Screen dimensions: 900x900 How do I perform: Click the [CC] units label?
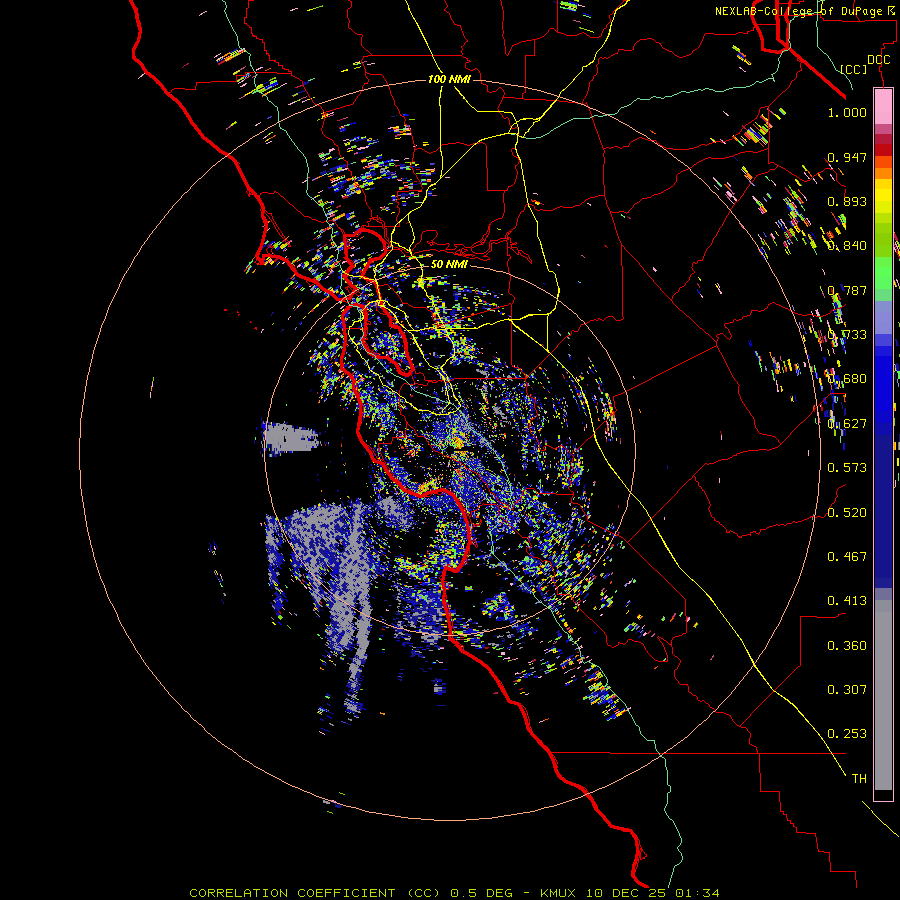pyautogui.click(x=854, y=69)
